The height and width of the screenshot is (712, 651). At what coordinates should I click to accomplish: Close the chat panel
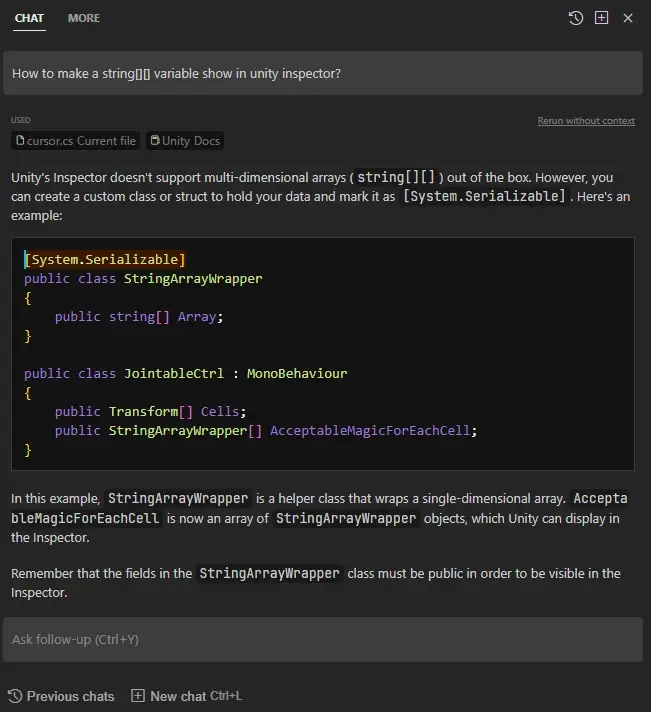(x=628, y=18)
